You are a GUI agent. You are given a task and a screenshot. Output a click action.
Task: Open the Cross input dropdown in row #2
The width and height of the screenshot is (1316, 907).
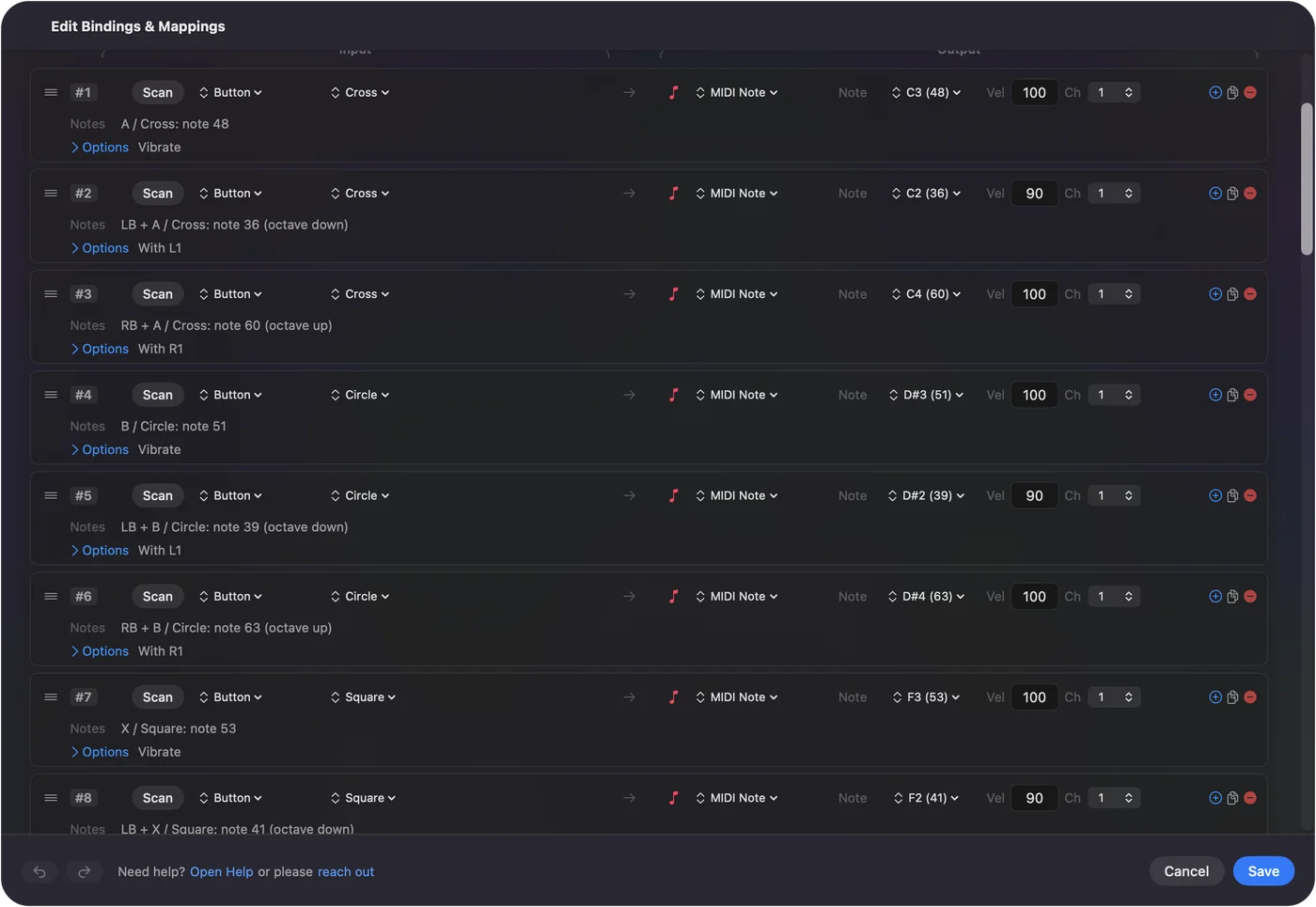(360, 194)
